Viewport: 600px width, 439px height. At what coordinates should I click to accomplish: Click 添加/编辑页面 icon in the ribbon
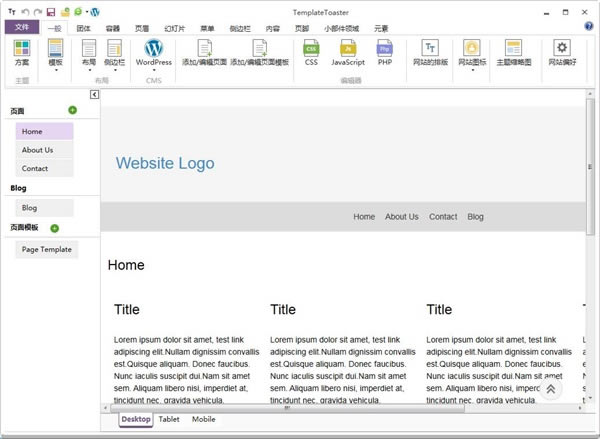click(x=204, y=52)
